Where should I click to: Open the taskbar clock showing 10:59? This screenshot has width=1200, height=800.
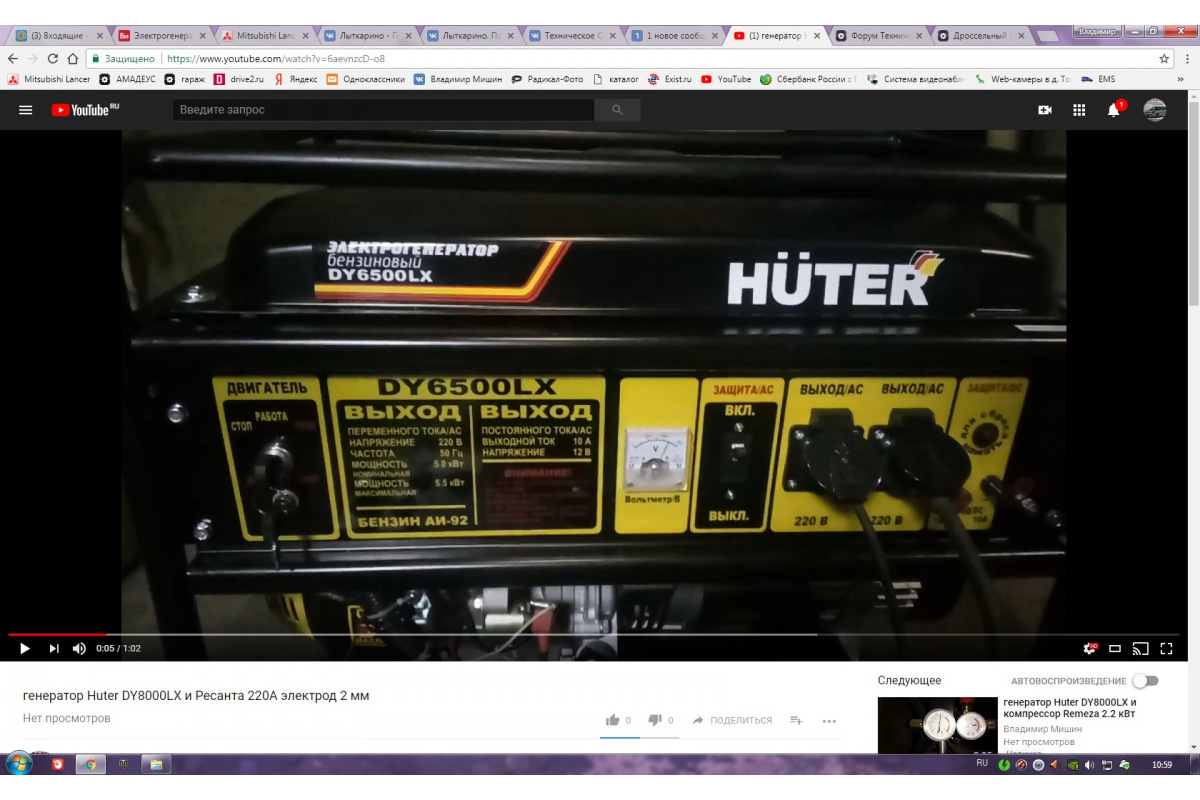click(x=1162, y=764)
